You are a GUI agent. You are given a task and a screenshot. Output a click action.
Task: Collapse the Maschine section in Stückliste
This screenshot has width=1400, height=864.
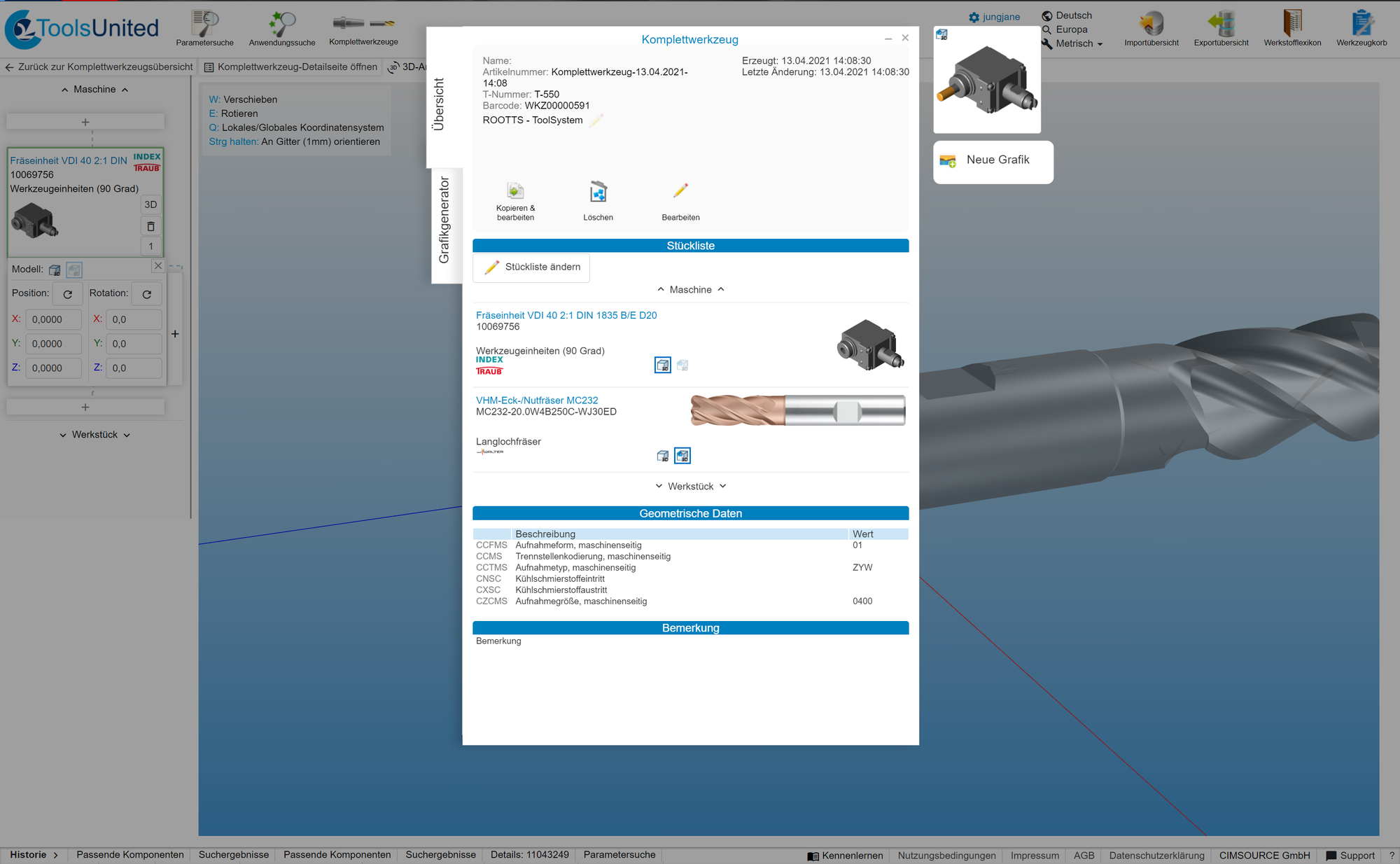click(690, 289)
